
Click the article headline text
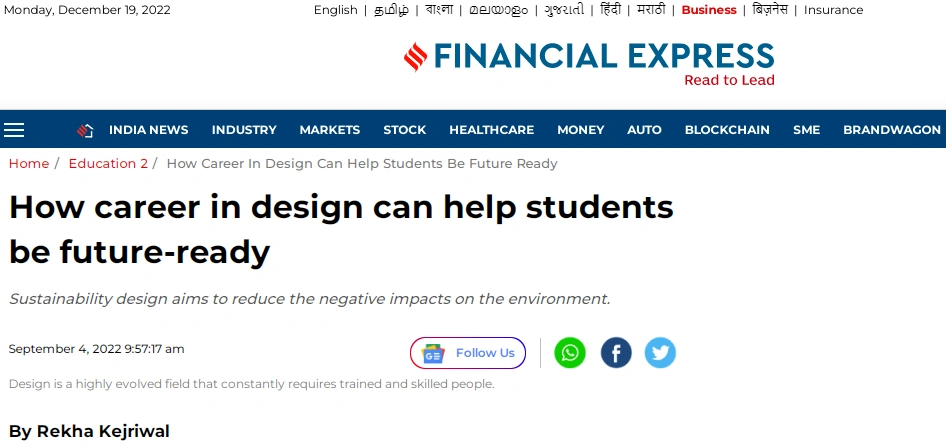341,229
